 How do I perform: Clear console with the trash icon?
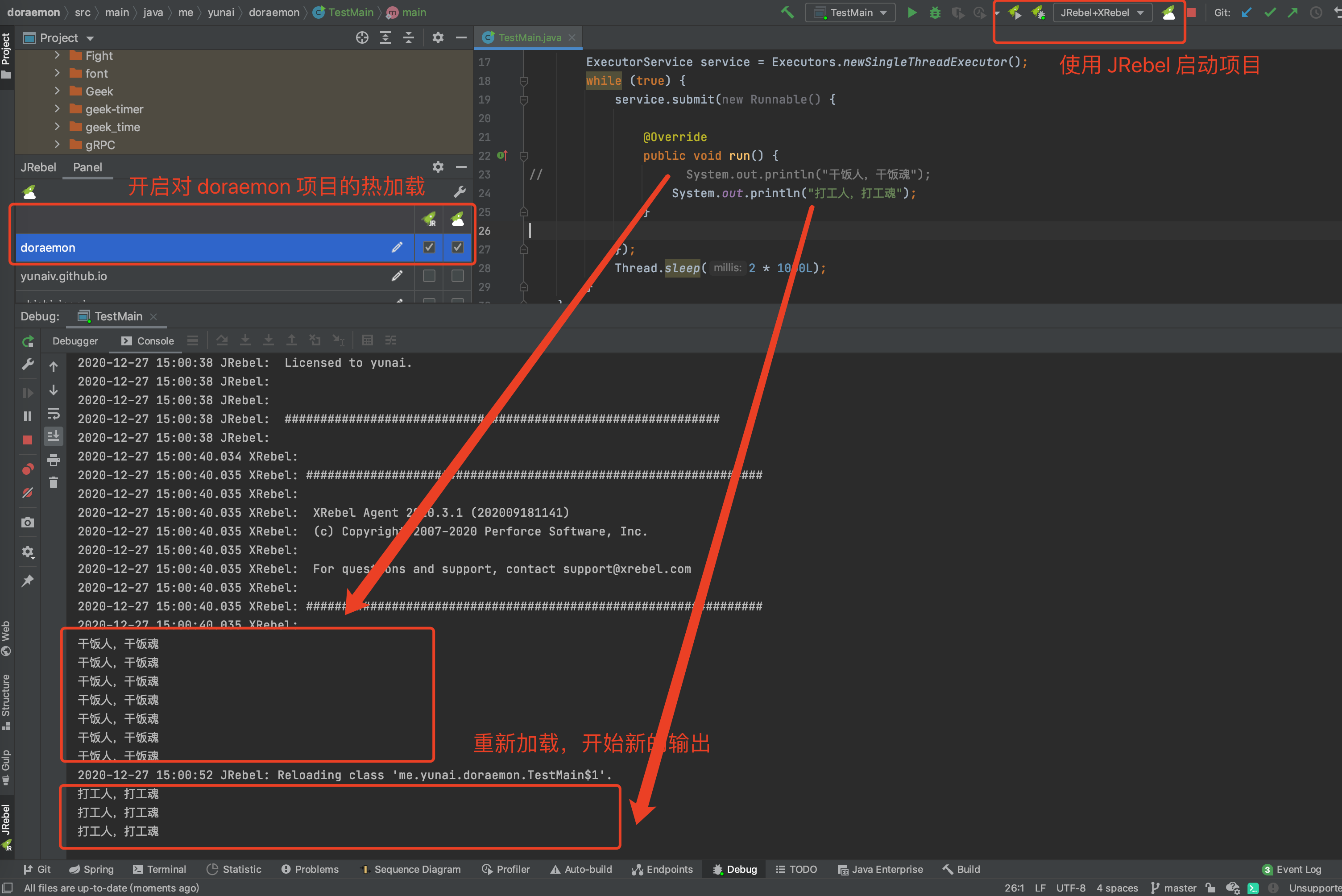(53, 483)
